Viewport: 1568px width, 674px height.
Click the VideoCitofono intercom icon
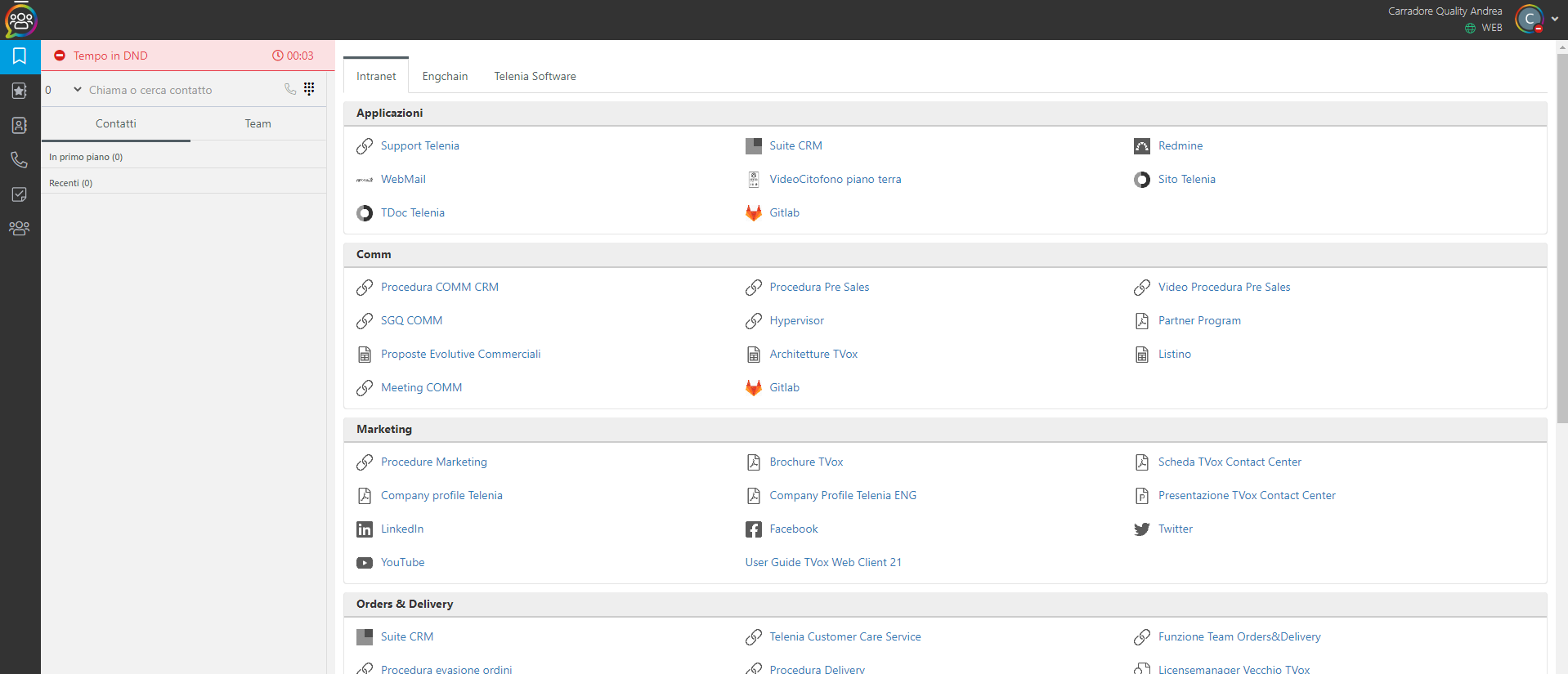pyautogui.click(x=754, y=180)
